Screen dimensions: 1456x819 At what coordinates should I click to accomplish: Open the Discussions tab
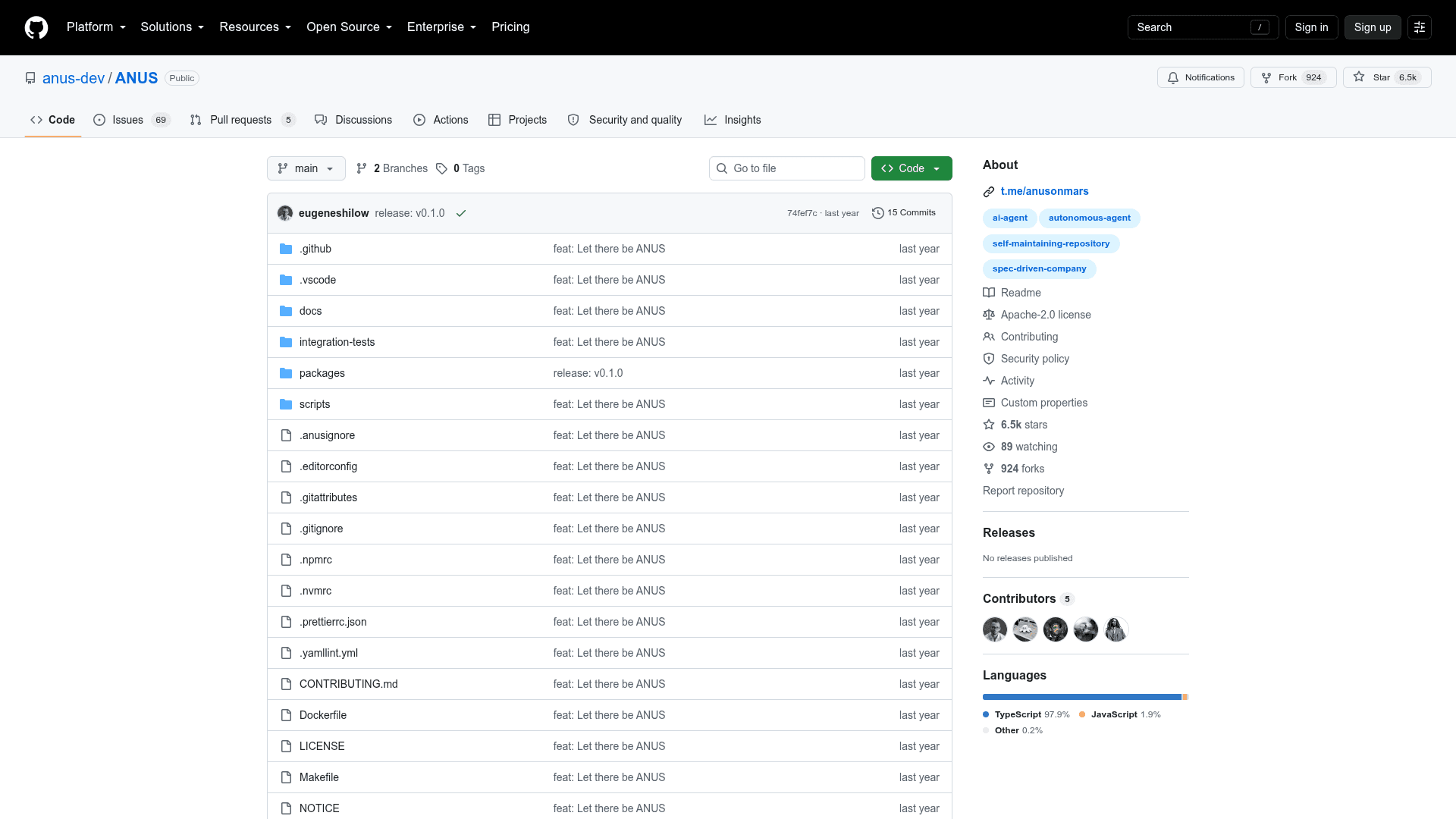click(353, 120)
